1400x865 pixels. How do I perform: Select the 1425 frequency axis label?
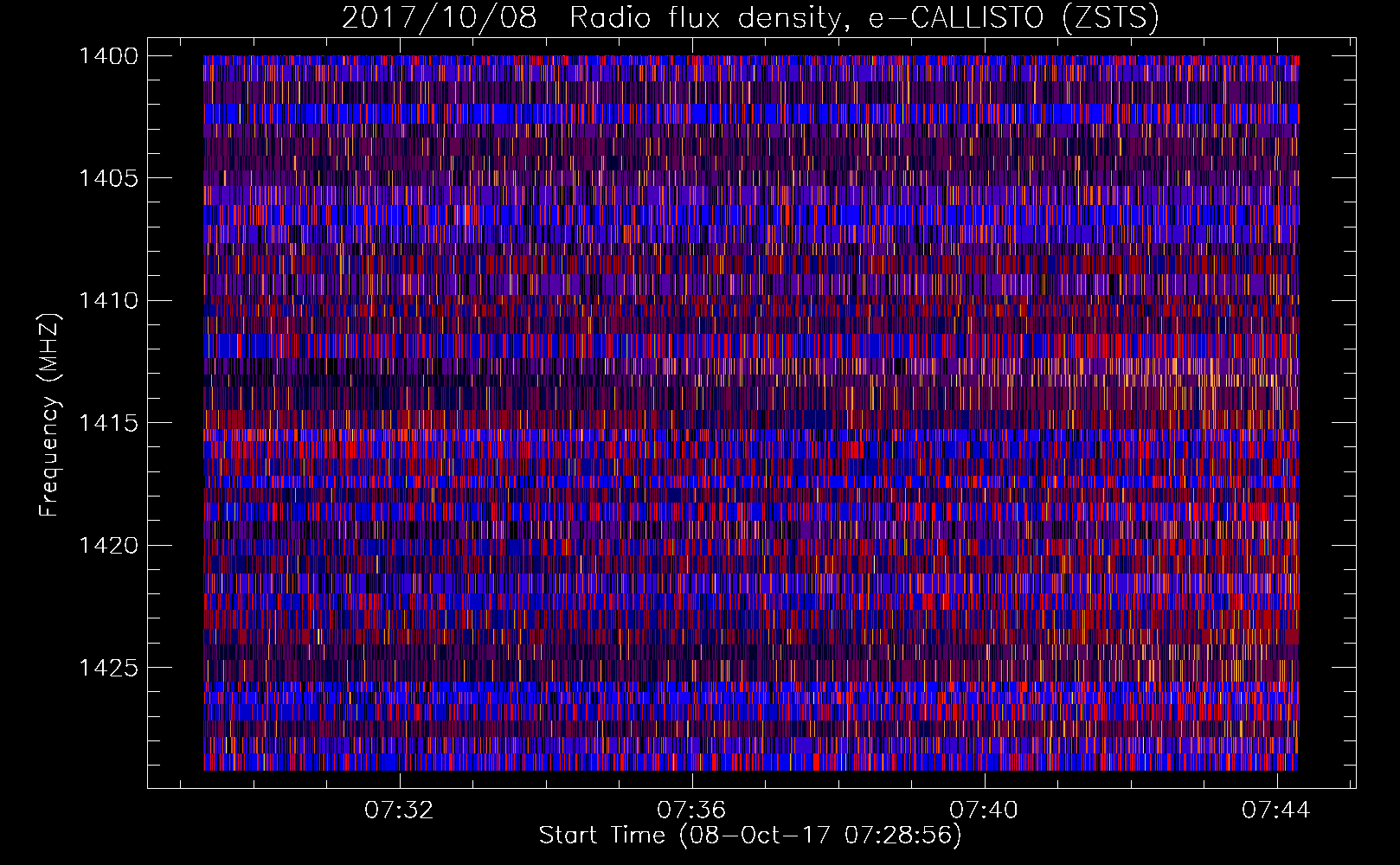point(108,668)
